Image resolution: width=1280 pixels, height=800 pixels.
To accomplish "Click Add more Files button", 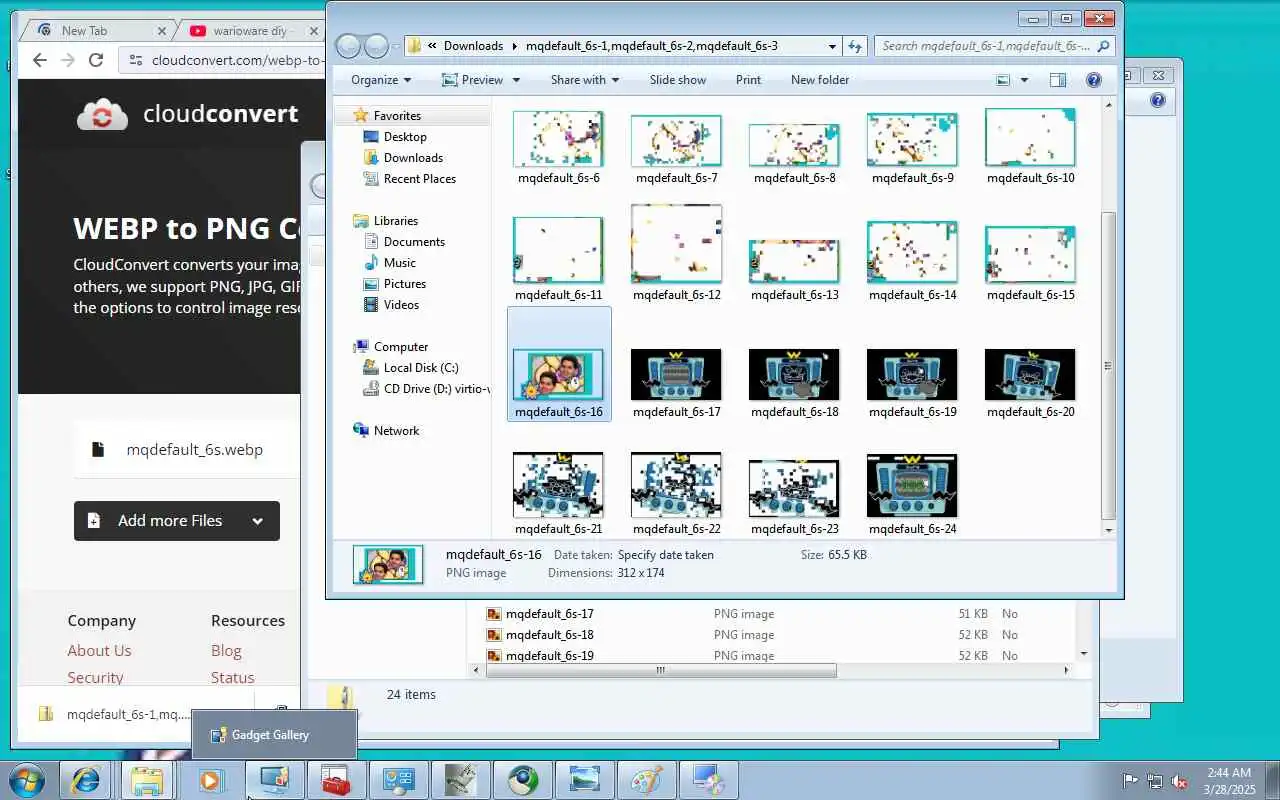I will click(x=177, y=521).
